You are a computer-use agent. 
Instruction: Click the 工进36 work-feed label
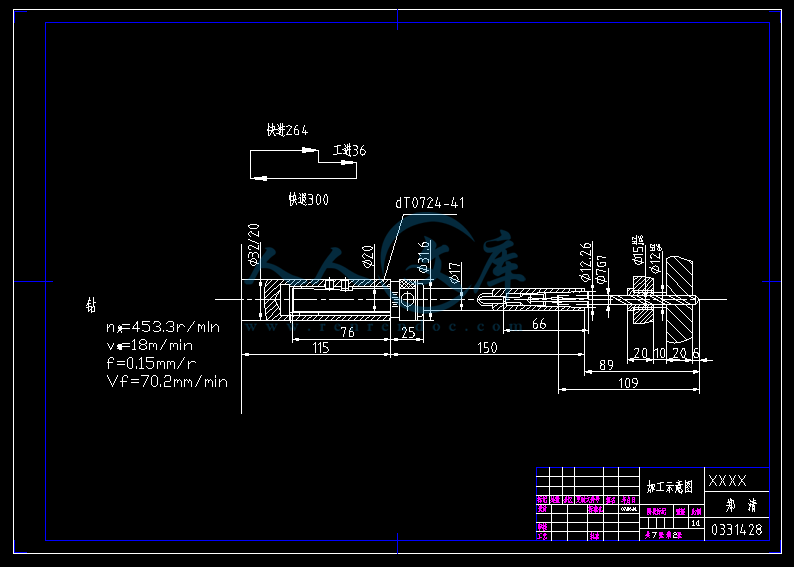point(349,150)
